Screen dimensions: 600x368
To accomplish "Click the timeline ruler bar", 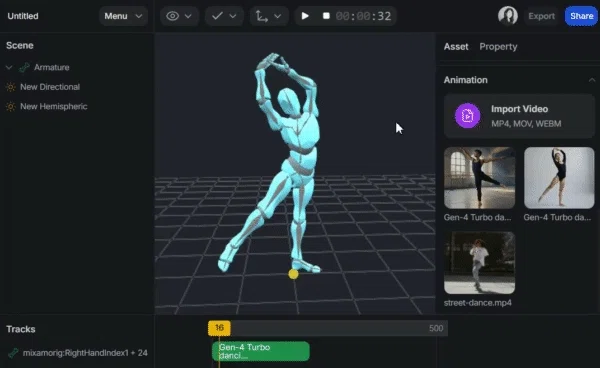I will pyautogui.click(x=328, y=328).
